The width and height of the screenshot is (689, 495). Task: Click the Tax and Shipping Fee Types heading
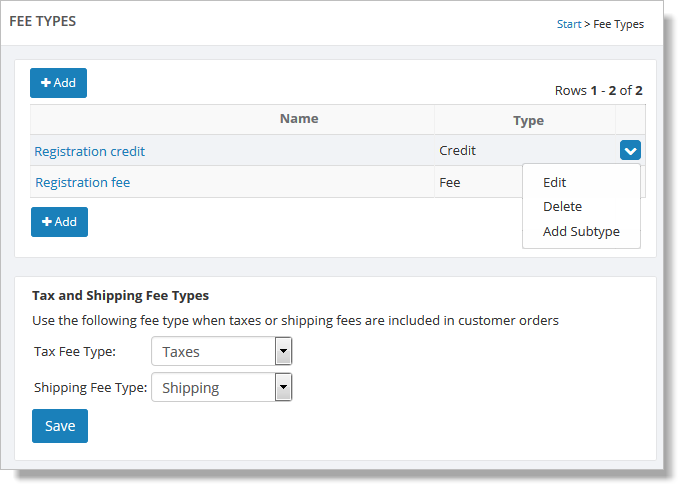tap(120, 296)
